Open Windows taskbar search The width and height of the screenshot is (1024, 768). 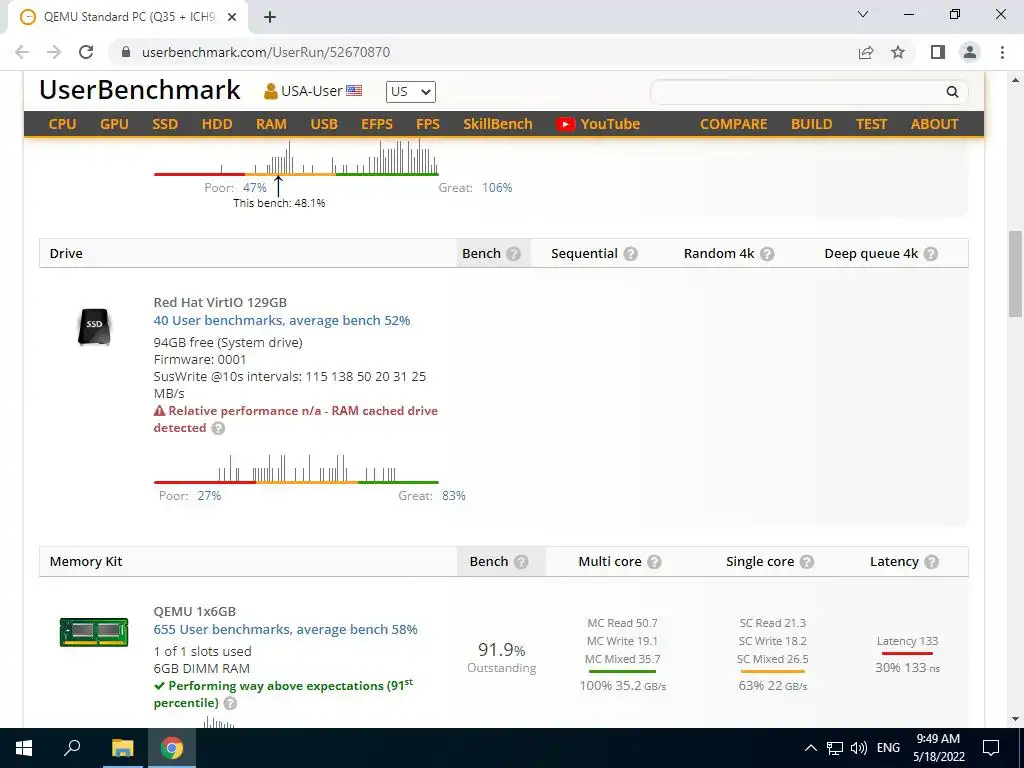point(72,748)
